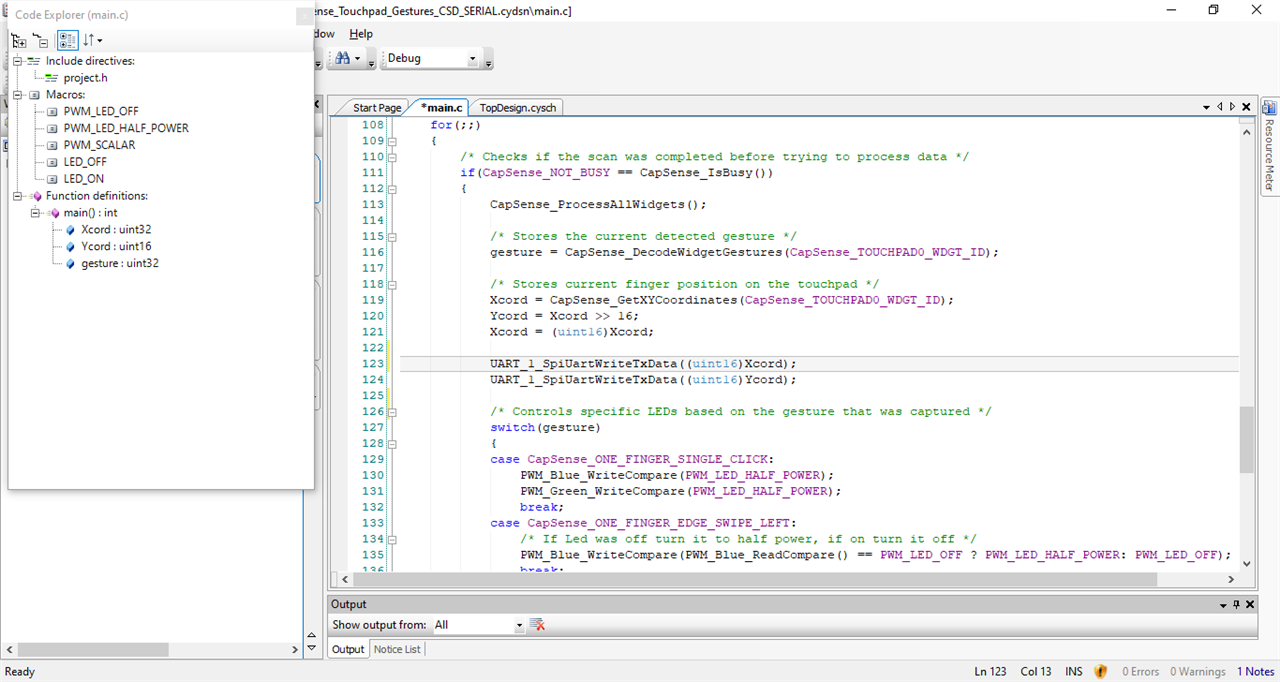Click Expand All icon in Code Explorer toolbar
The width and height of the screenshot is (1280, 682).
point(18,41)
